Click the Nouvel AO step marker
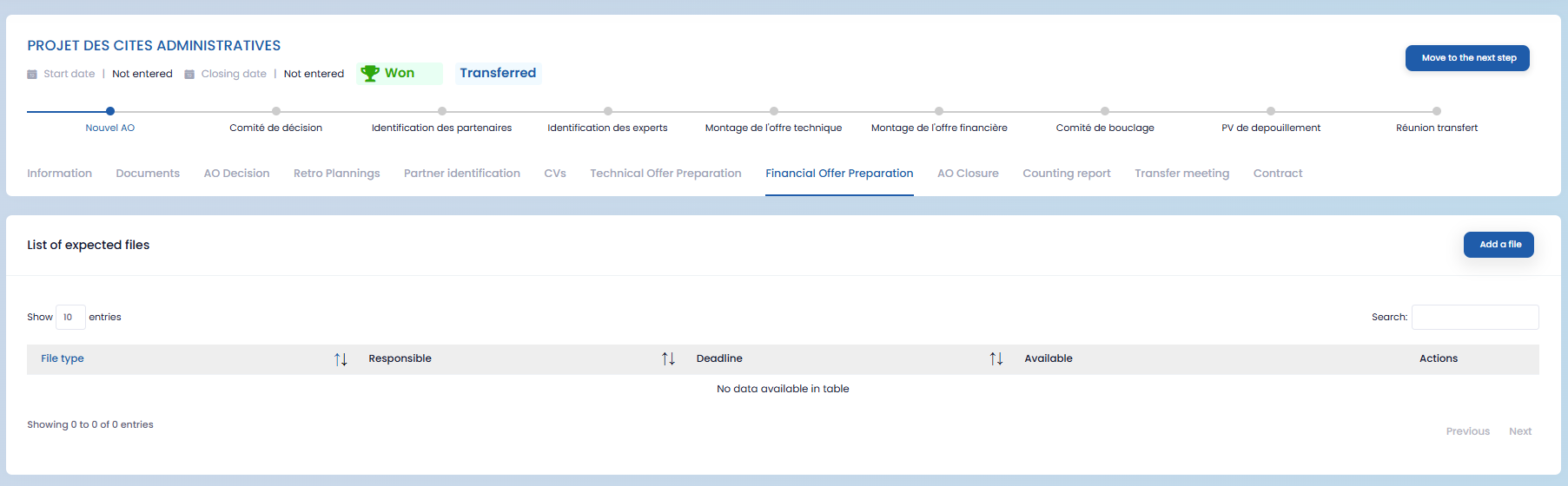Viewport: 1568px width, 486px height. [x=110, y=111]
